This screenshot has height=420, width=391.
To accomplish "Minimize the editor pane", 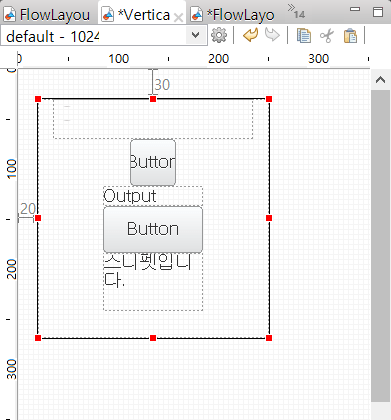I will (x=355, y=10).
